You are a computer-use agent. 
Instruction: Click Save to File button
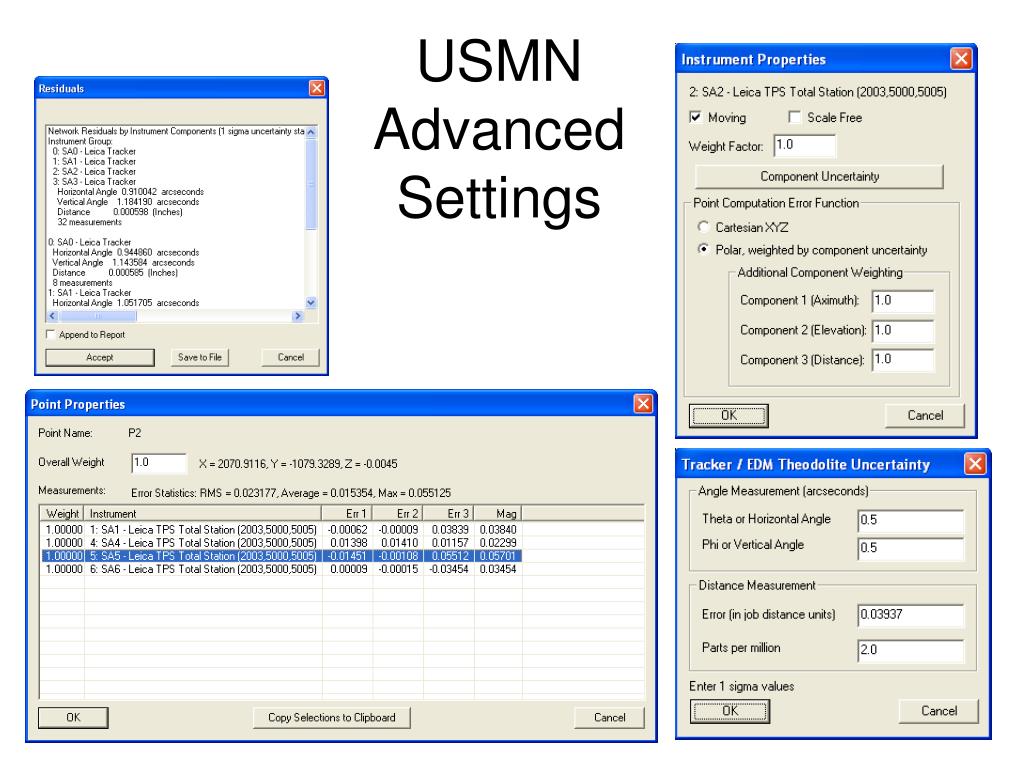(x=200, y=357)
